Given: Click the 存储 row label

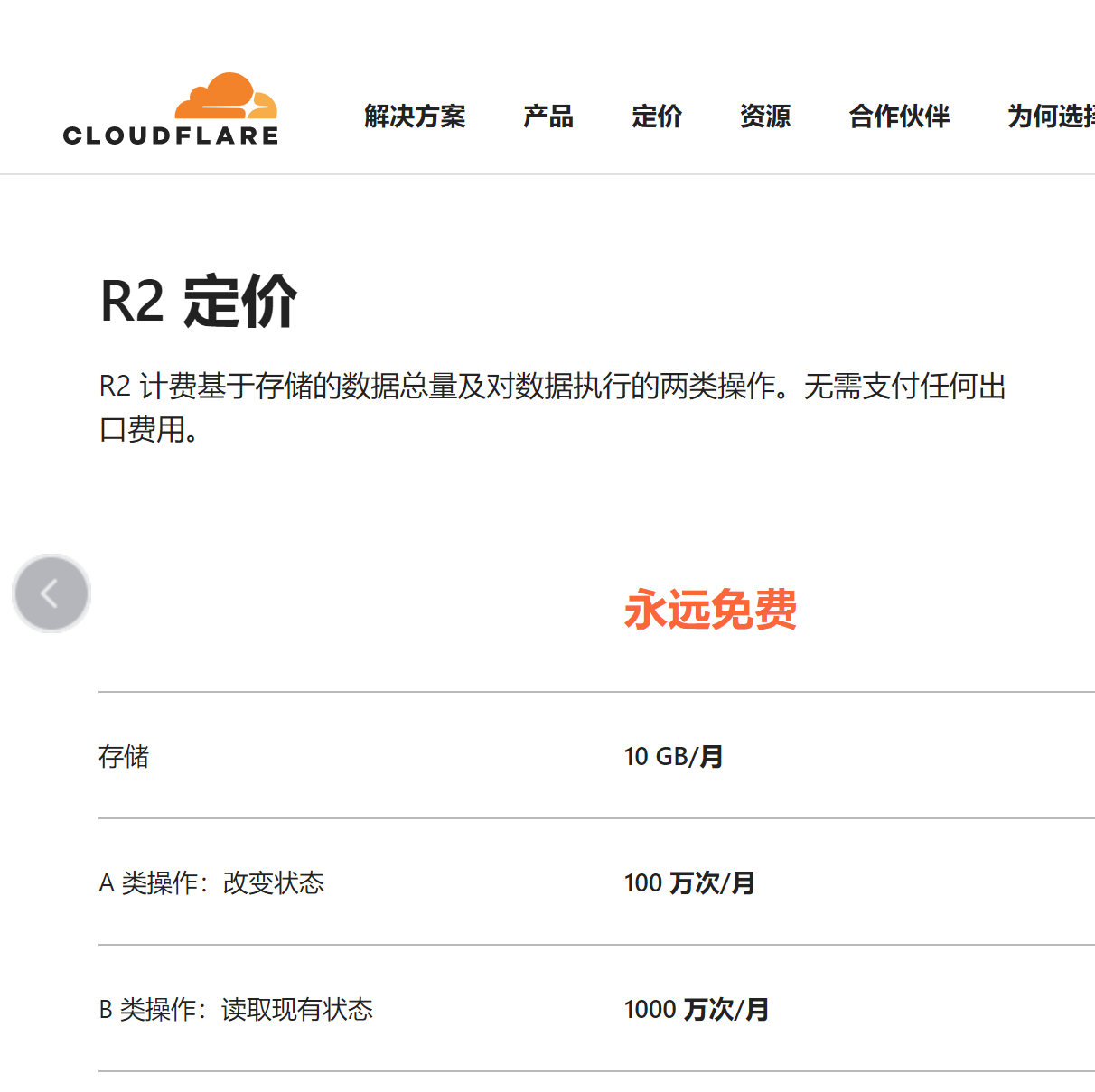Looking at the screenshot, I should point(124,756).
